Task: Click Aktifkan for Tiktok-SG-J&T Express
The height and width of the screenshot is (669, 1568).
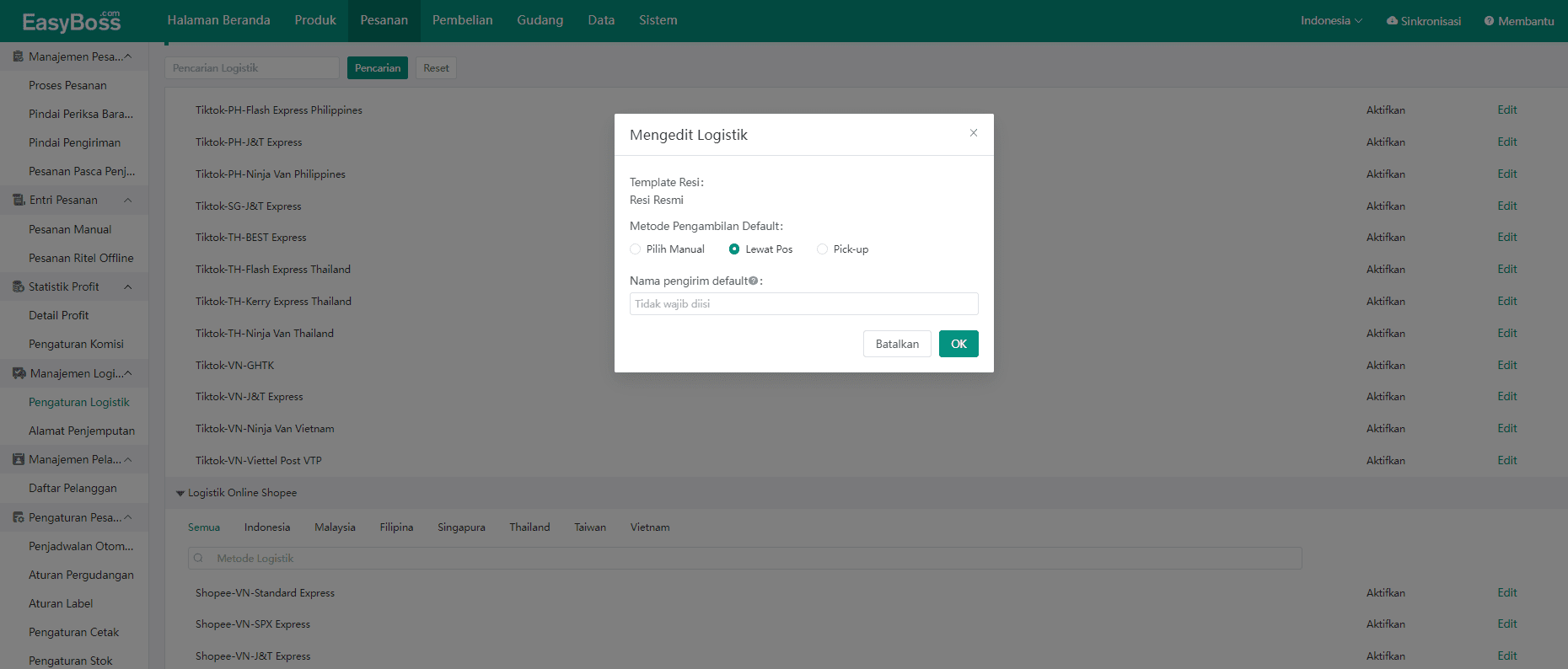Action: point(1386,206)
